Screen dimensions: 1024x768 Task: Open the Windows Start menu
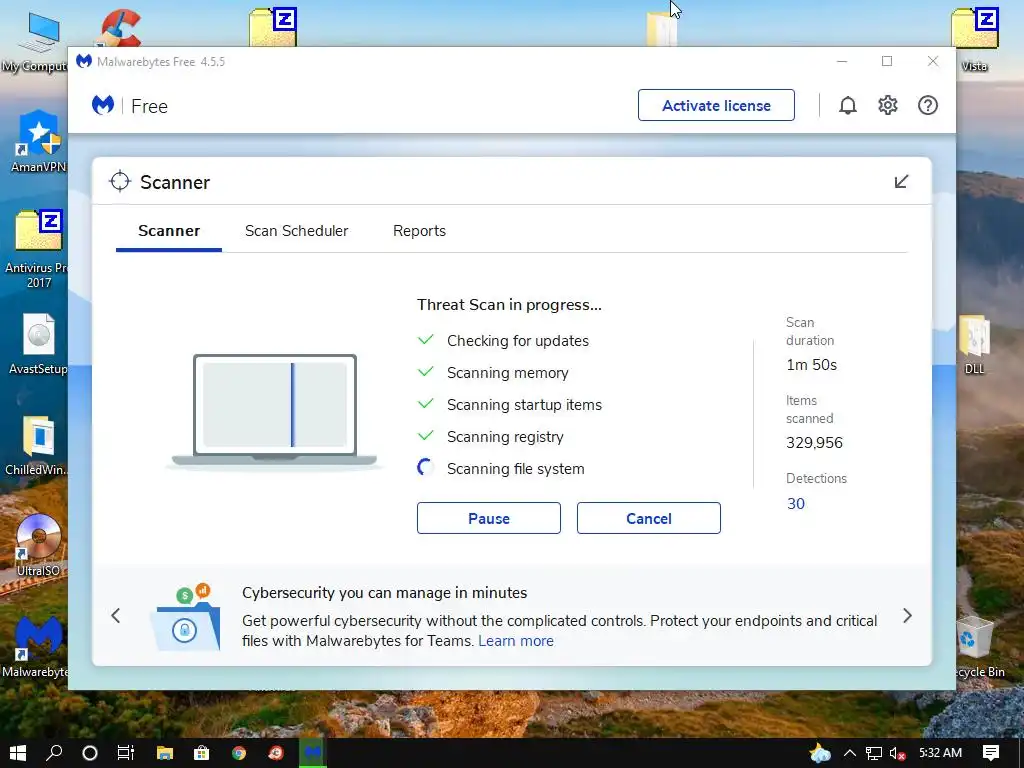(x=18, y=753)
